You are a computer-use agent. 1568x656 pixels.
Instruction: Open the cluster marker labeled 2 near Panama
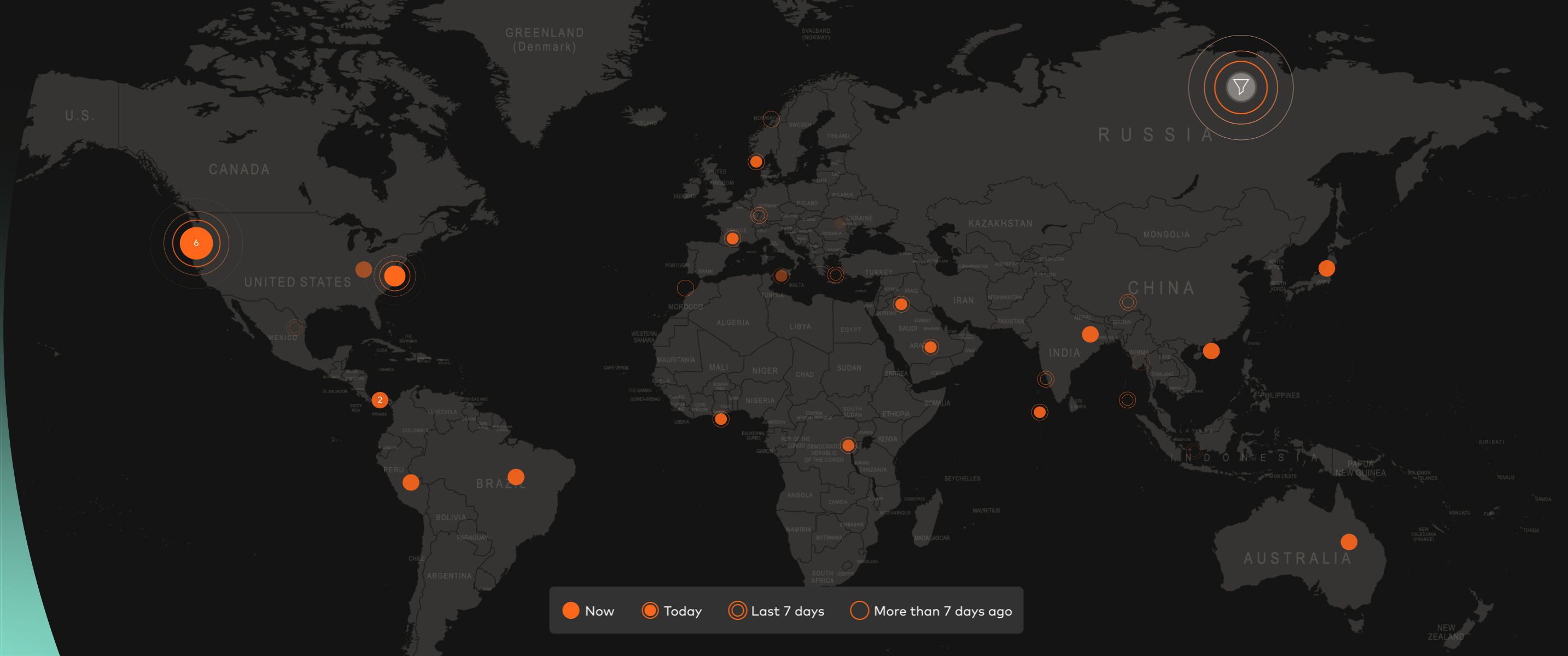pos(380,400)
